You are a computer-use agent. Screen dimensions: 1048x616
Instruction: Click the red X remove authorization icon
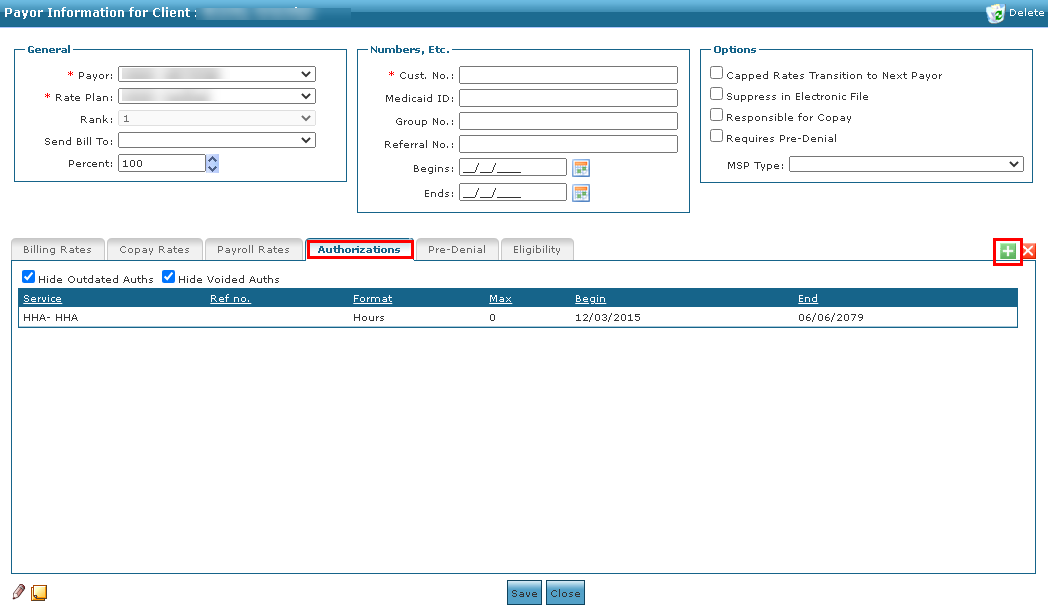tap(1028, 252)
